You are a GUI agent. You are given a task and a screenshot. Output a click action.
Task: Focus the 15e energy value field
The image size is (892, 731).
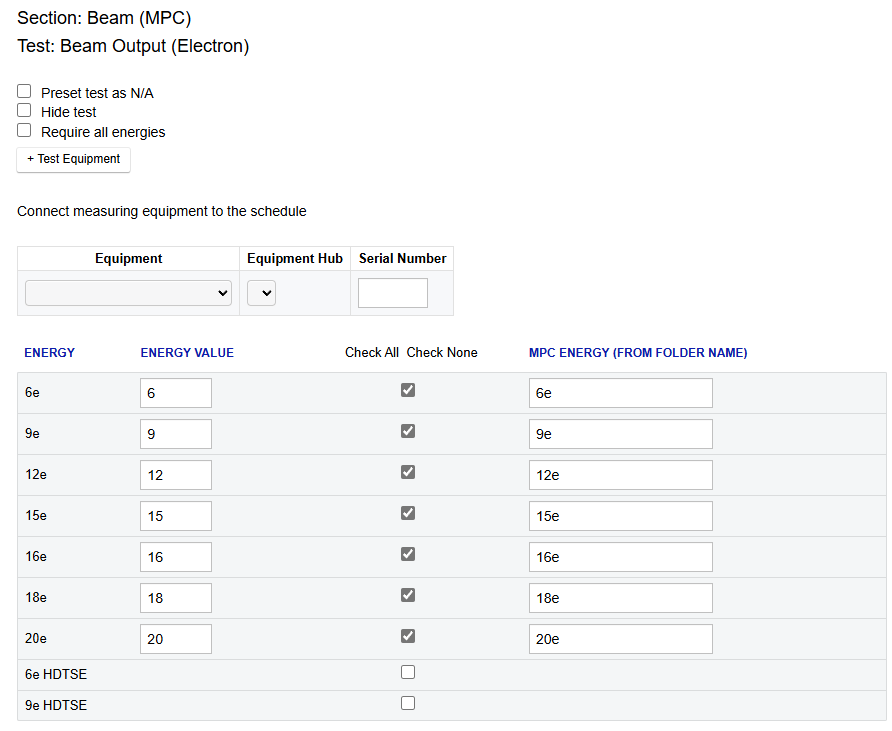176,516
